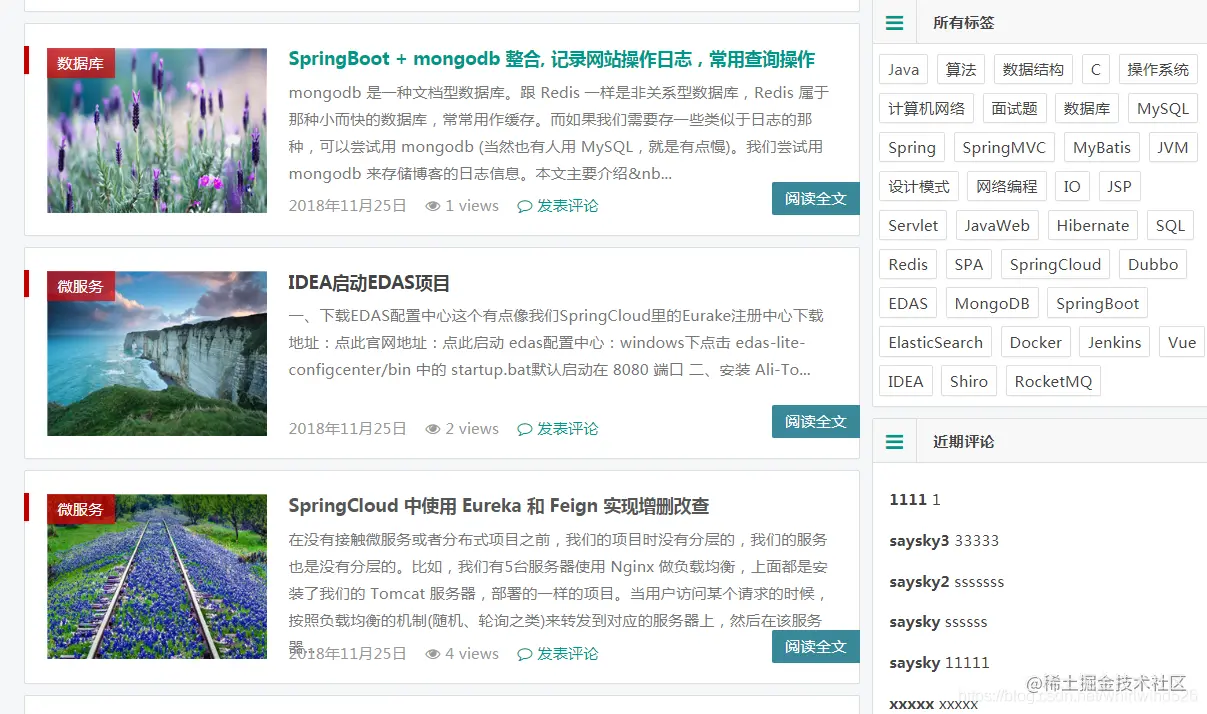1207x714 pixels.
Task: Select the Jenkins tag
Action: click(1115, 342)
